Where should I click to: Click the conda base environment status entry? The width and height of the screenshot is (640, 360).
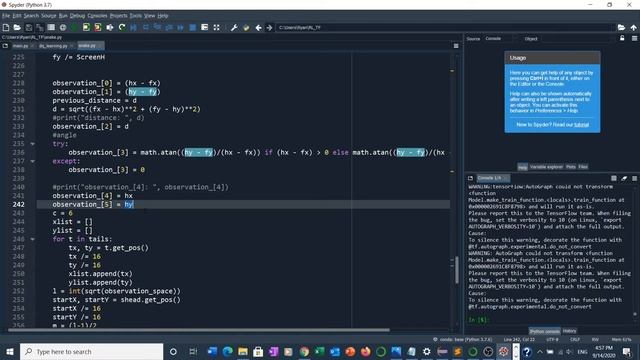(462, 340)
